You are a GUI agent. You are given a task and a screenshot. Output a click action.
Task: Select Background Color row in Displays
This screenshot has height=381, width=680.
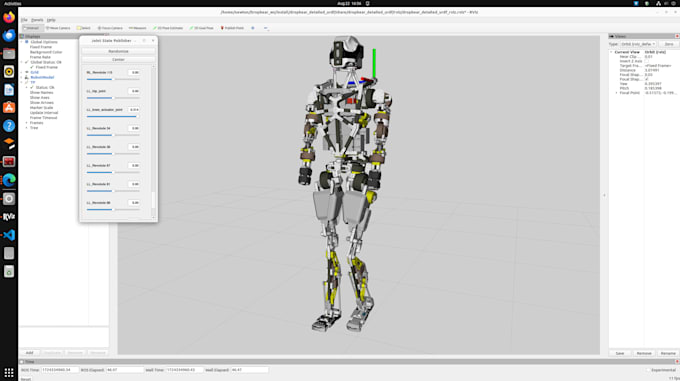(46, 52)
